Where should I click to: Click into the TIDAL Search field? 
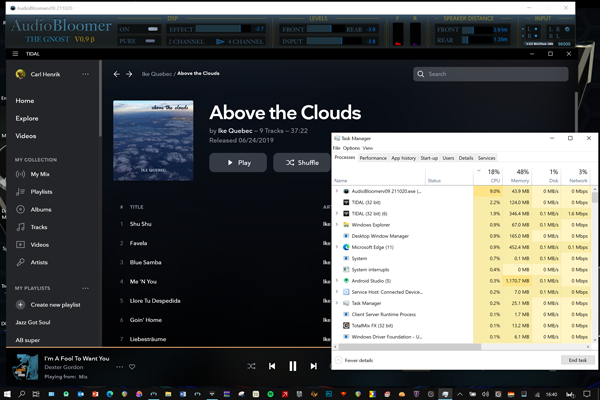point(491,74)
